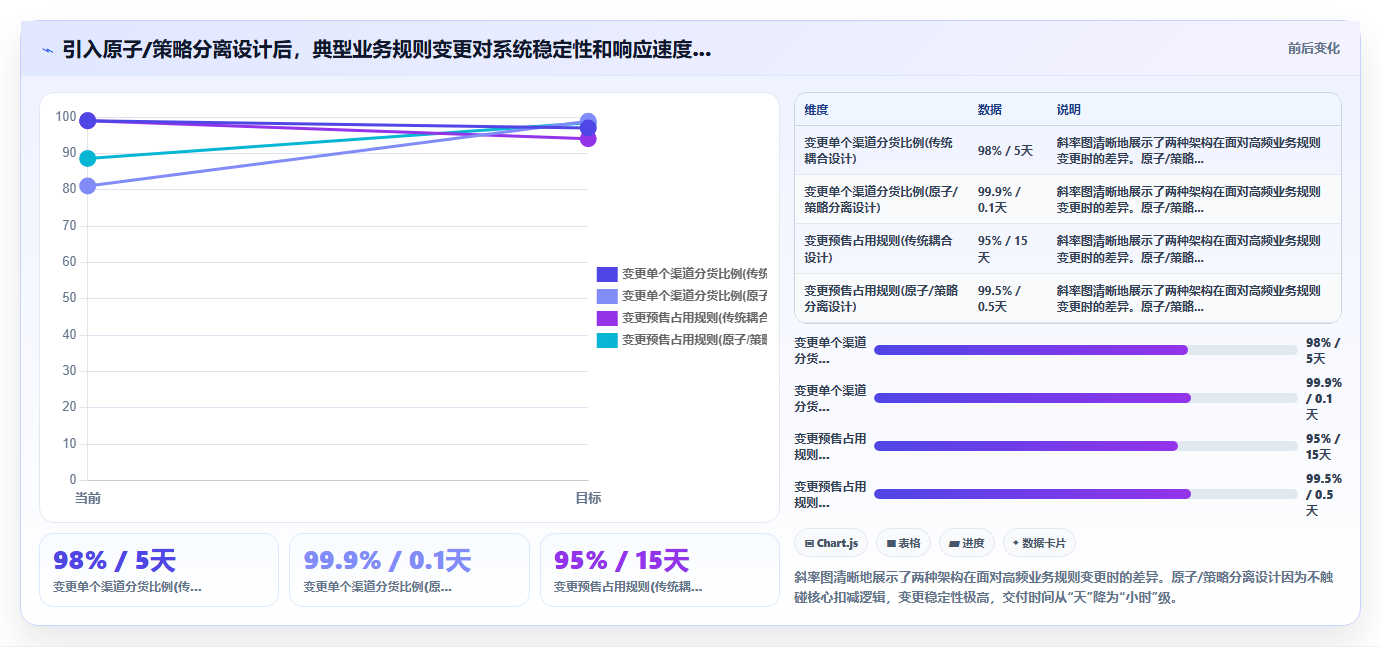
Task: Toggle dark blue legend swatch for 传统 渠道分货比例
Action: click(x=607, y=274)
